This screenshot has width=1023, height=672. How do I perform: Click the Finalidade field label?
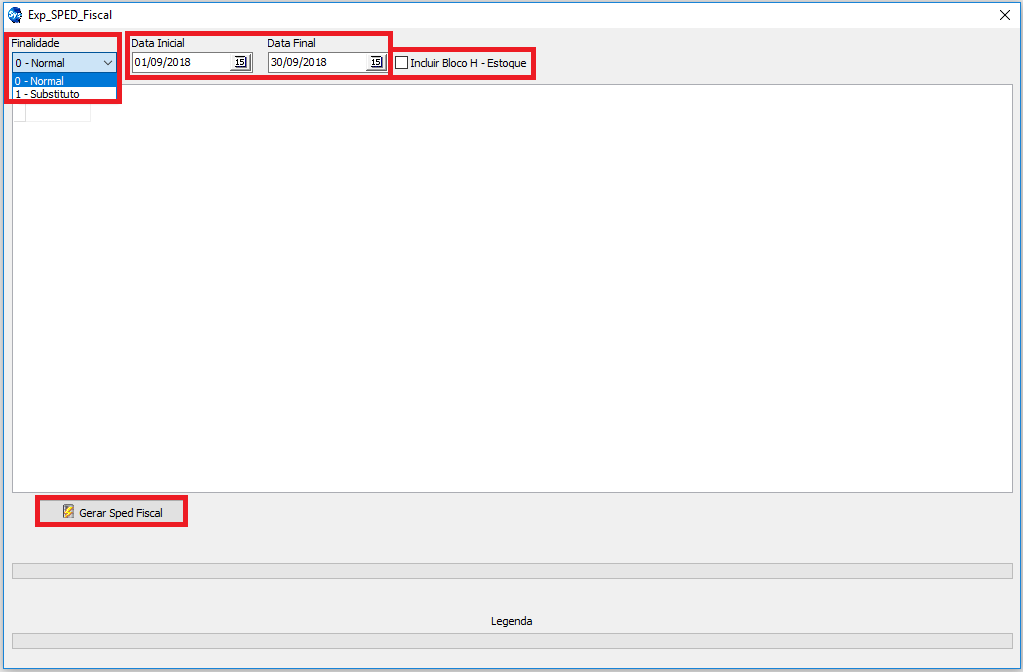(x=36, y=43)
